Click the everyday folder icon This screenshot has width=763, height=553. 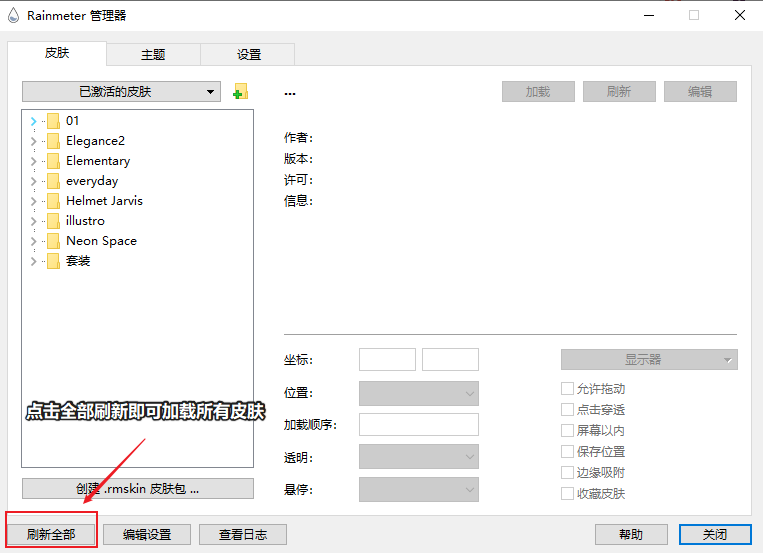54,181
